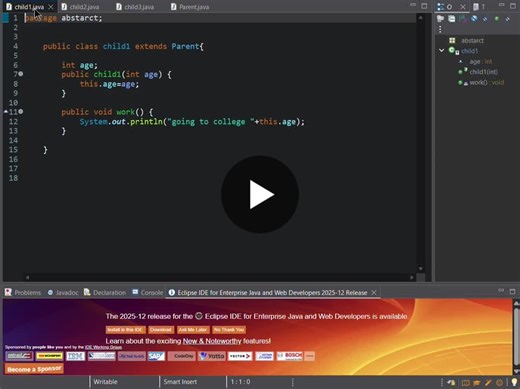
Task: Click the Become a Sponsor button
Action: (34, 369)
